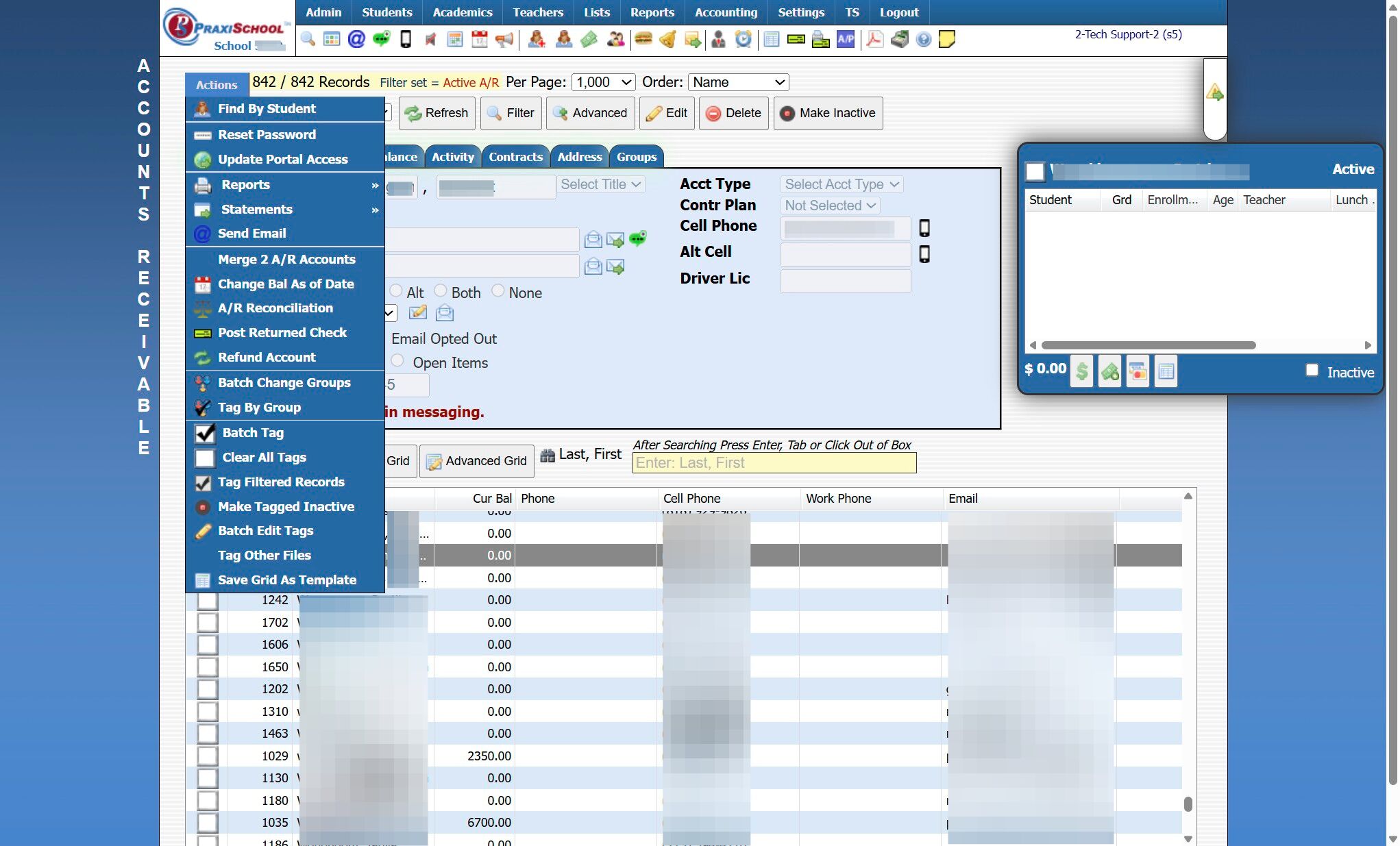Open the Select Acct Type dropdown

(x=841, y=184)
